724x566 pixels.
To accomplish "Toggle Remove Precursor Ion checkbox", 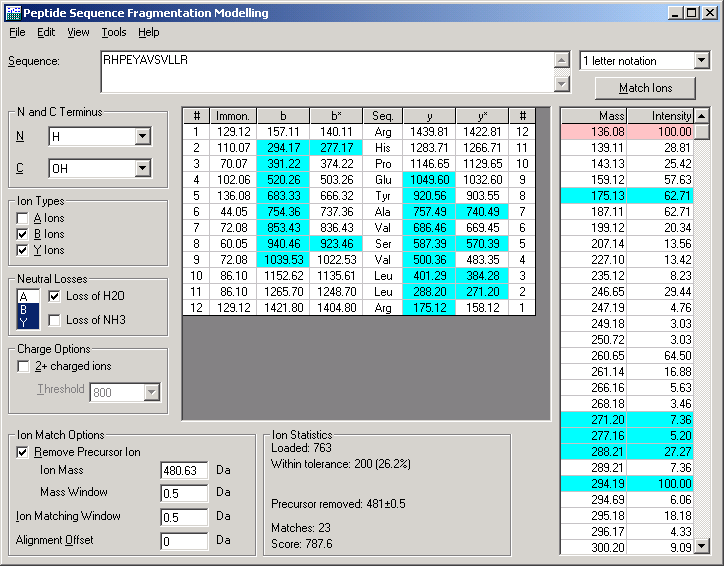I will (x=22, y=452).
